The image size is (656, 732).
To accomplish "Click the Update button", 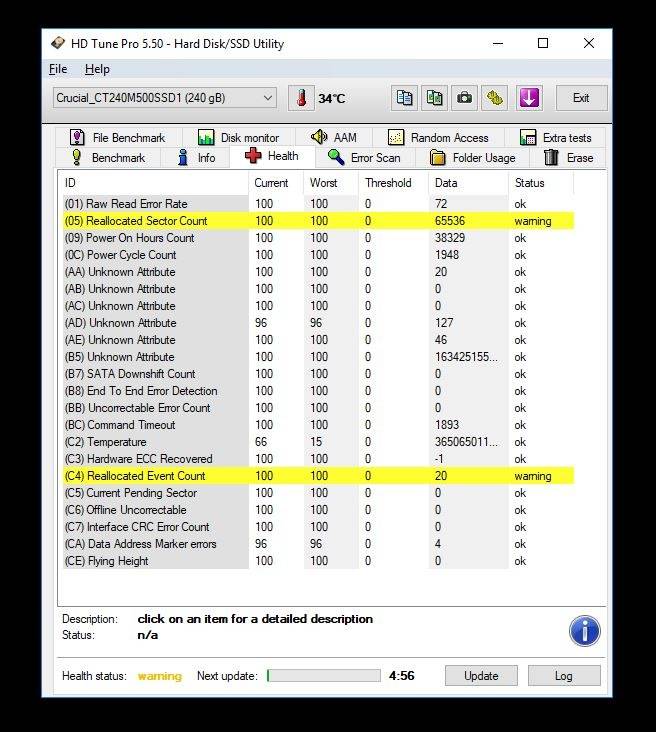I will coord(481,676).
